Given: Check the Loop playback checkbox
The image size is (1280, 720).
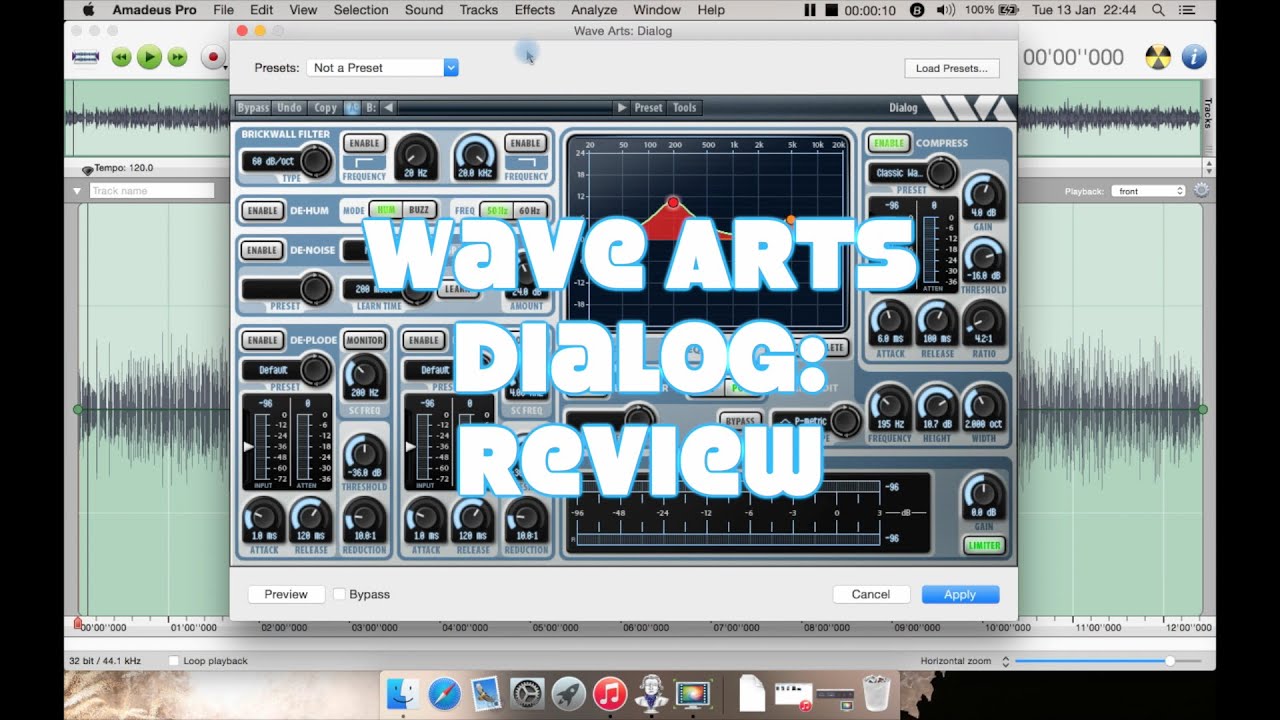Looking at the screenshot, I should (x=175, y=661).
